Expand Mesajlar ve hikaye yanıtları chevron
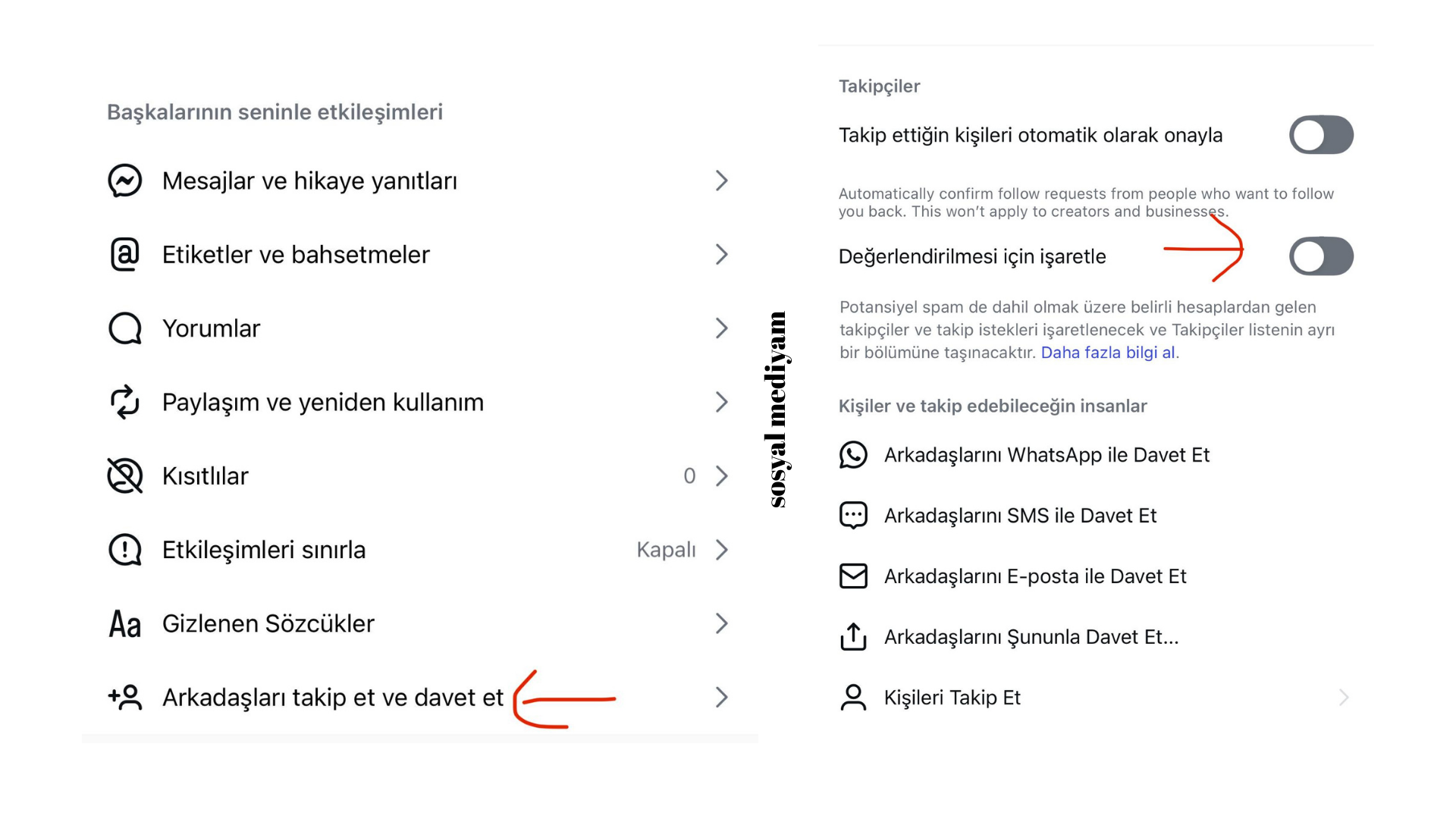 (x=721, y=180)
